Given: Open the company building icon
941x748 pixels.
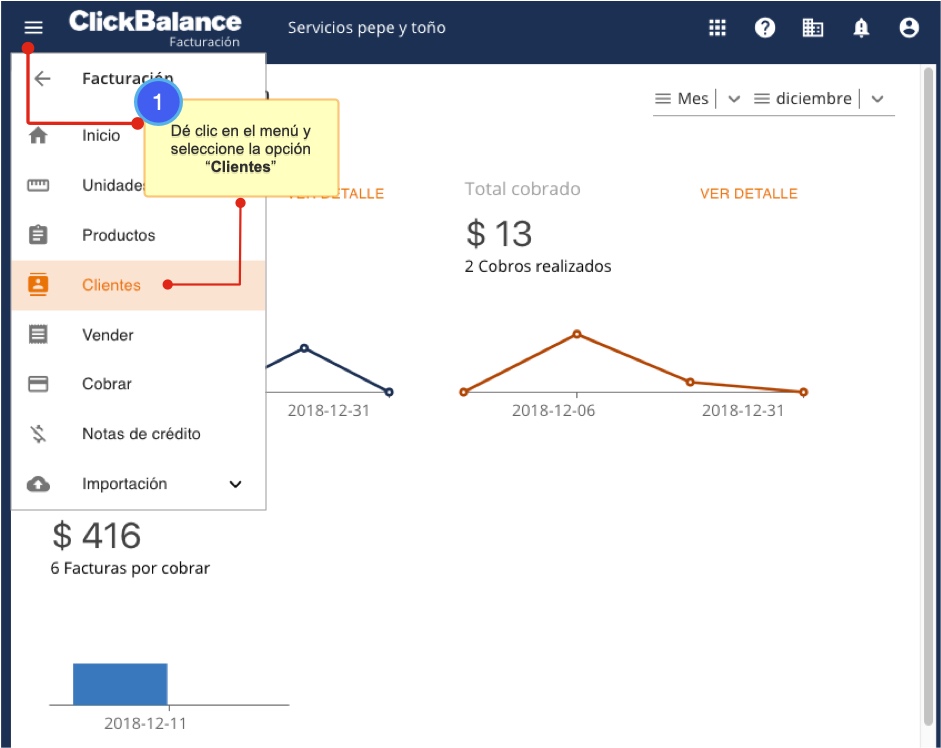Looking at the screenshot, I should pos(813,28).
